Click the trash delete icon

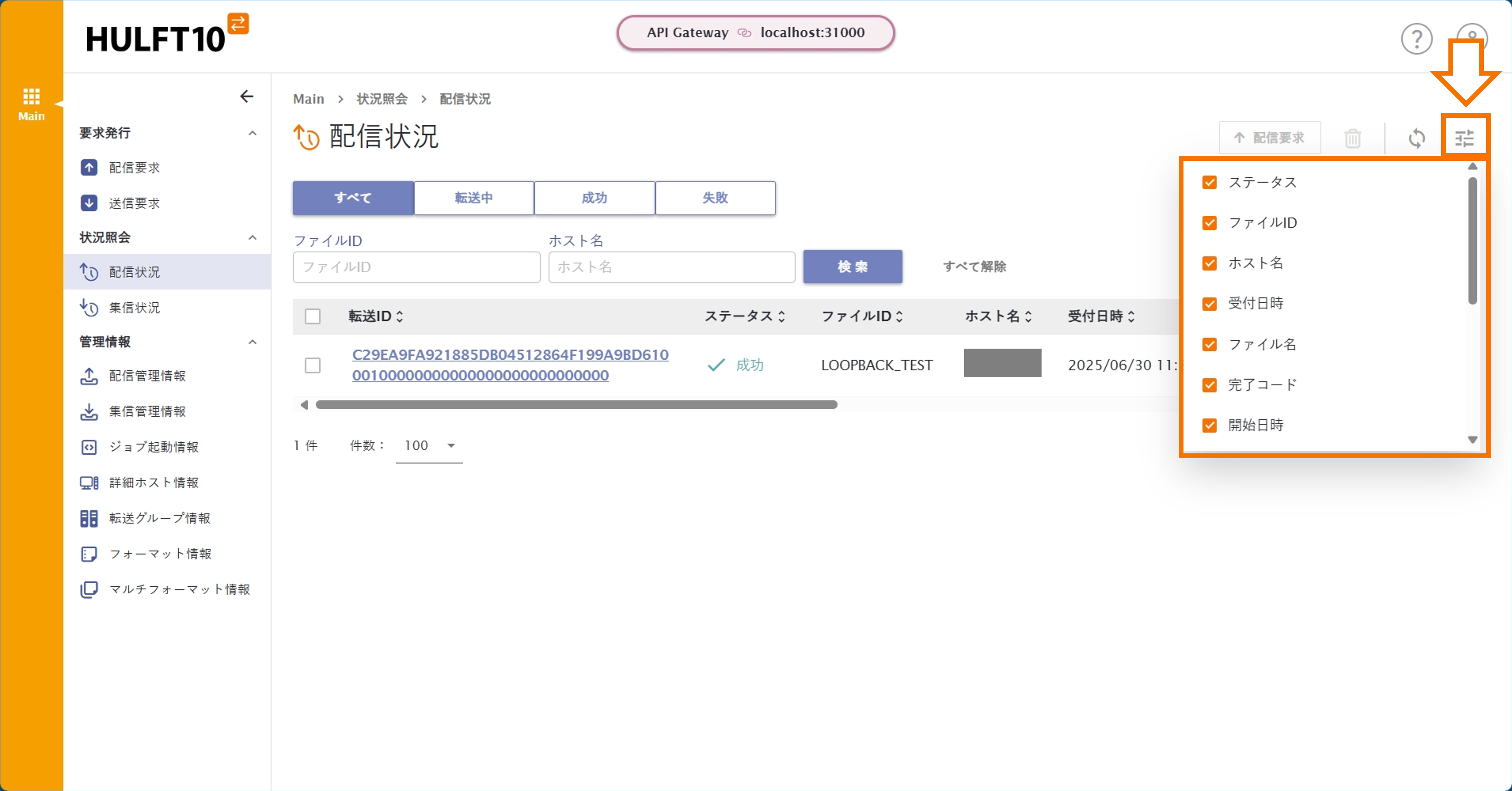pyautogui.click(x=1353, y=137)
